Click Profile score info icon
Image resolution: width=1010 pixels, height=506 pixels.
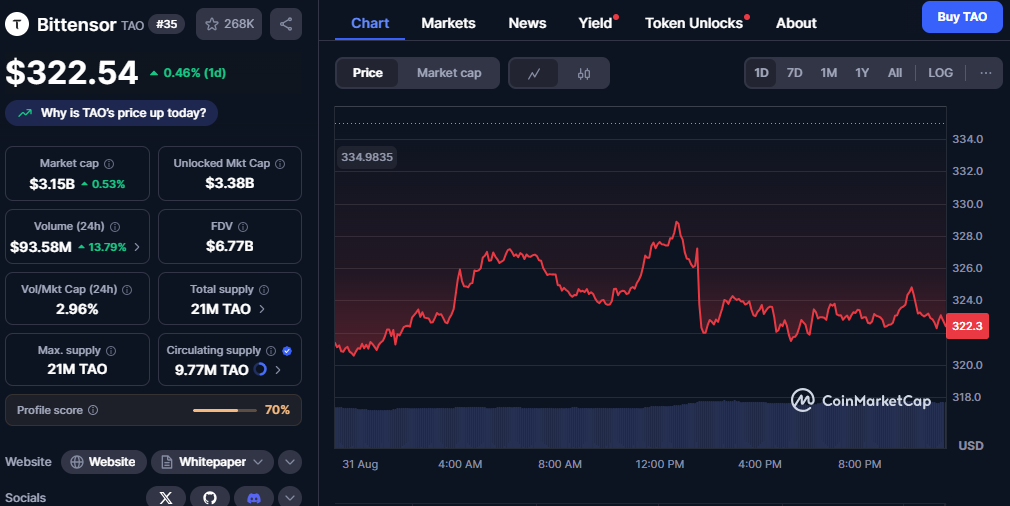click(x=93, y=410)
